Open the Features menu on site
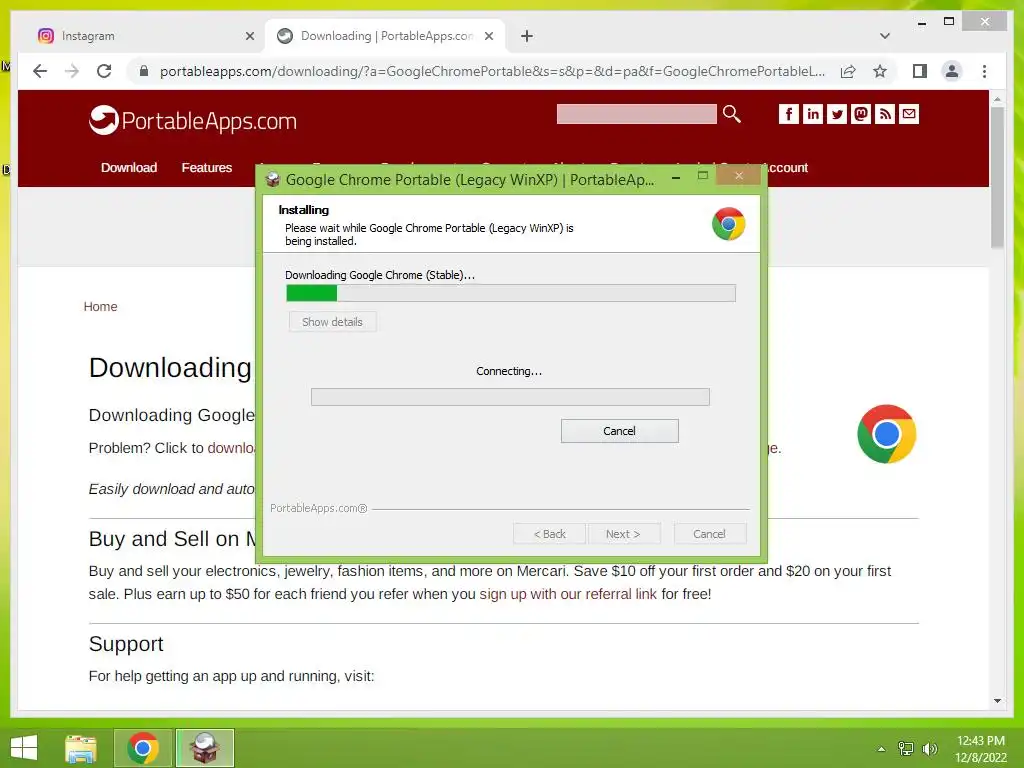Viewport: 1024px width, 768px height. [206, 167]
